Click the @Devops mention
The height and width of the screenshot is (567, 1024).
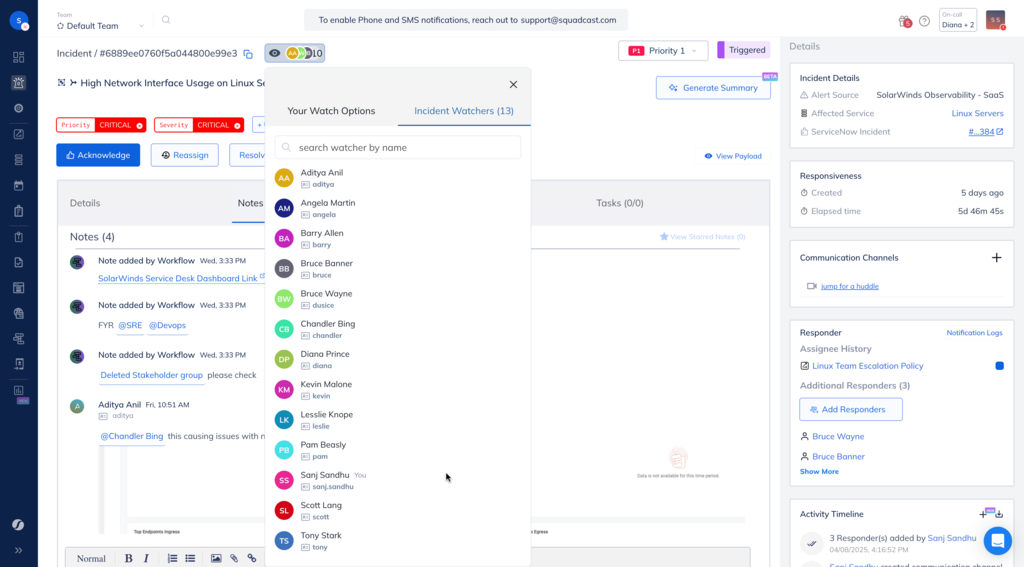tap(167, 325)
